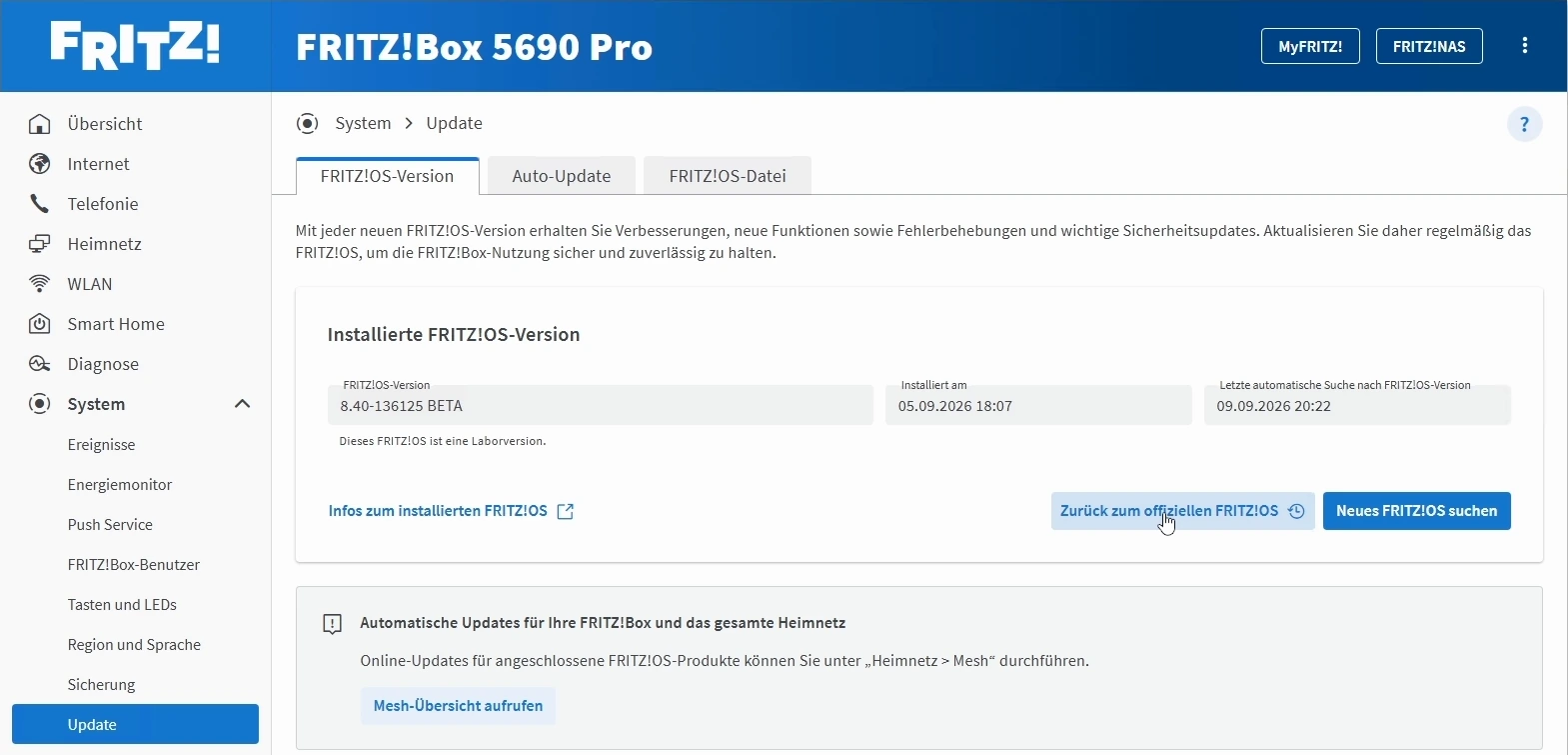Click the Installierte FRITZ!OS-Version heading
This screenshot has width=1568, height=755.
click(454, 335)
